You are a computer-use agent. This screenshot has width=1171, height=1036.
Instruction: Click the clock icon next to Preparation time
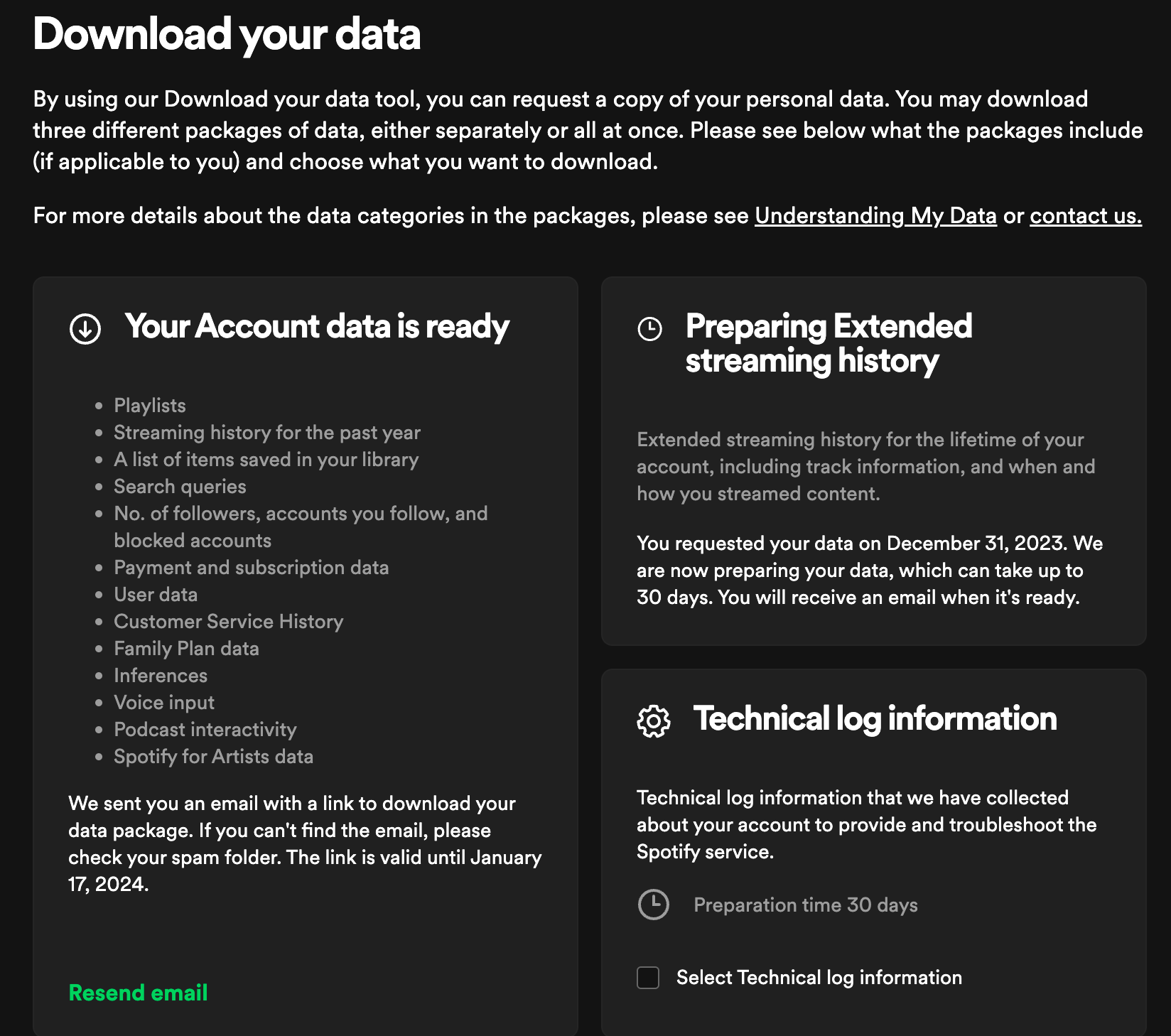point(654,905)
